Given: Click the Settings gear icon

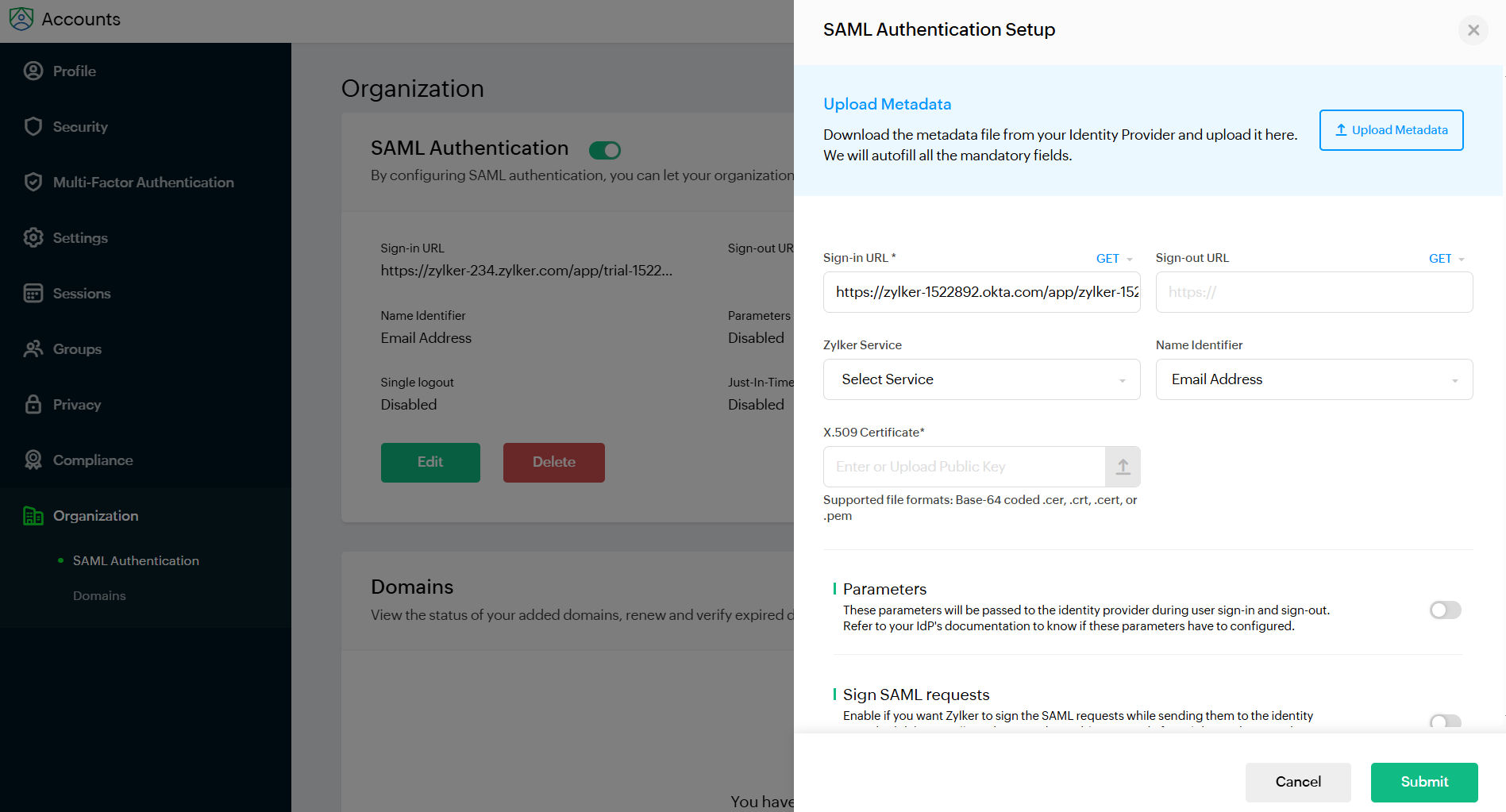Looking at the screenshot, I should 33,237.
